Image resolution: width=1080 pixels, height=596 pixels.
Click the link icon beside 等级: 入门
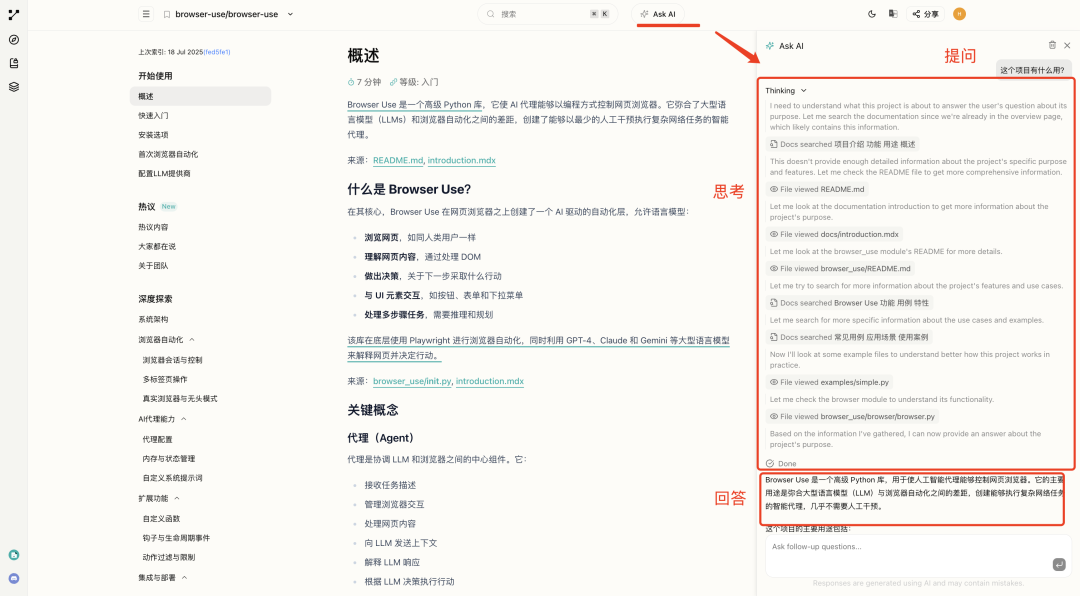pyautogui.click(x=393, y=82)
